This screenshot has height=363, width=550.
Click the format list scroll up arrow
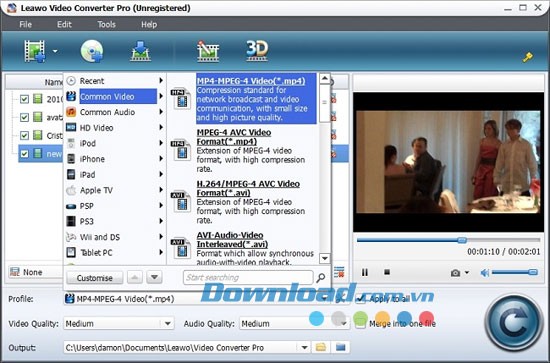[325, 79]
